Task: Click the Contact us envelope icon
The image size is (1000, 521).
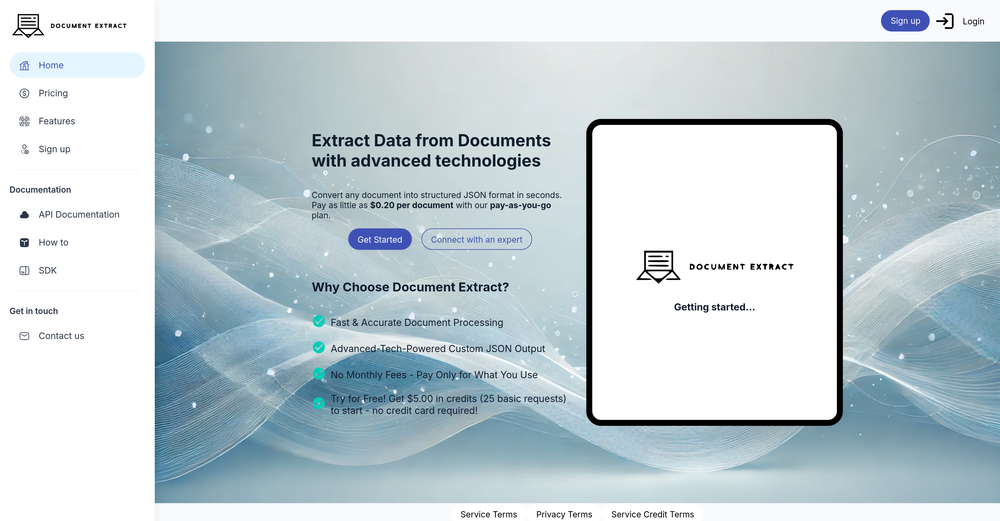Action: coord(24,336)
